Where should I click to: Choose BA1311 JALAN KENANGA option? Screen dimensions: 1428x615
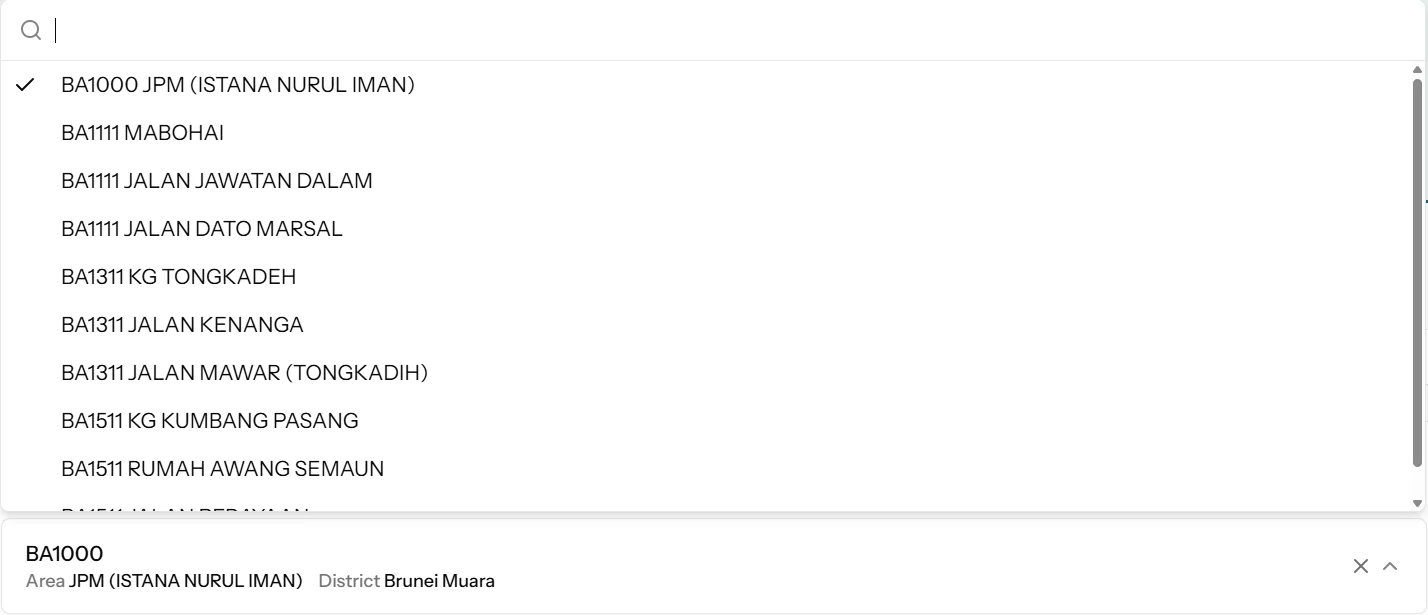coord(182,325)
